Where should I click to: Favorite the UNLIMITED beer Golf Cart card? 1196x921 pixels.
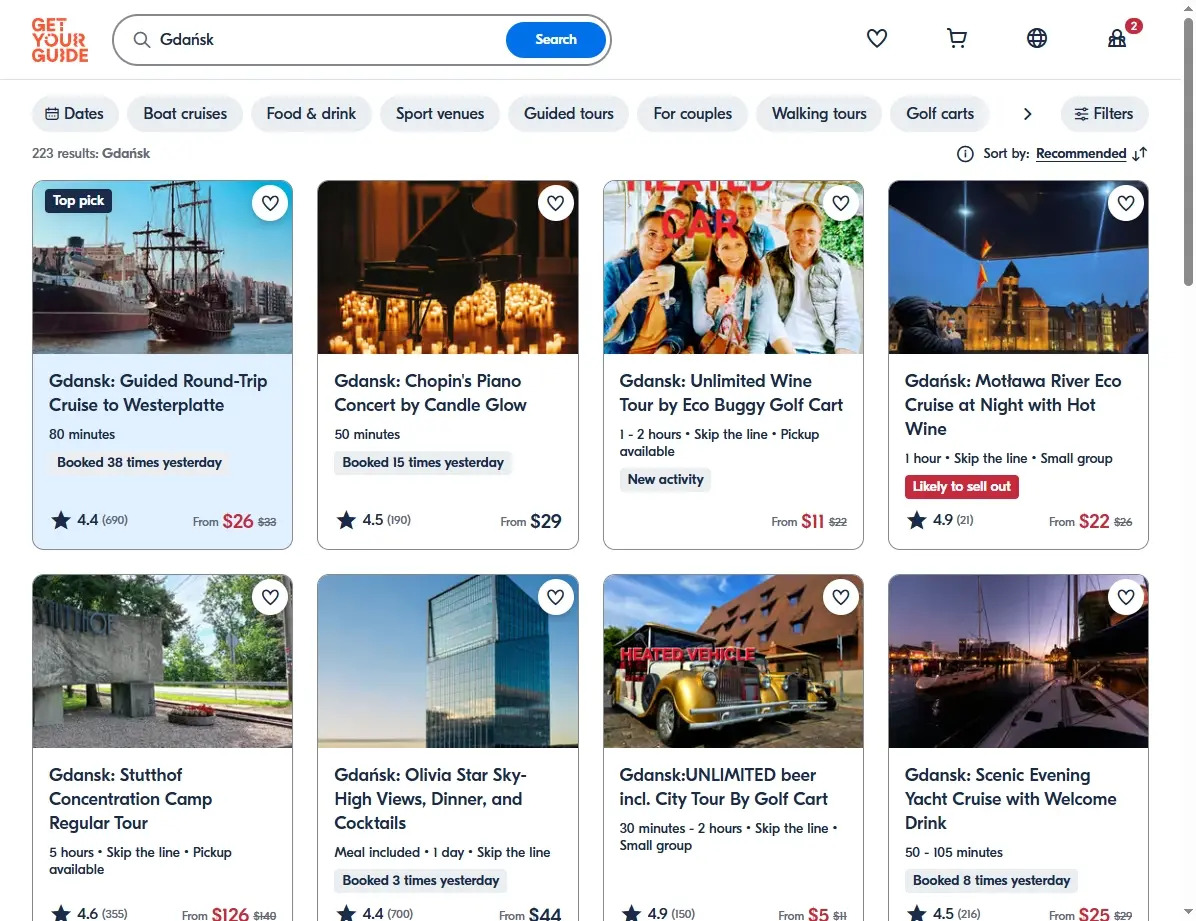(x=841, y=597)
